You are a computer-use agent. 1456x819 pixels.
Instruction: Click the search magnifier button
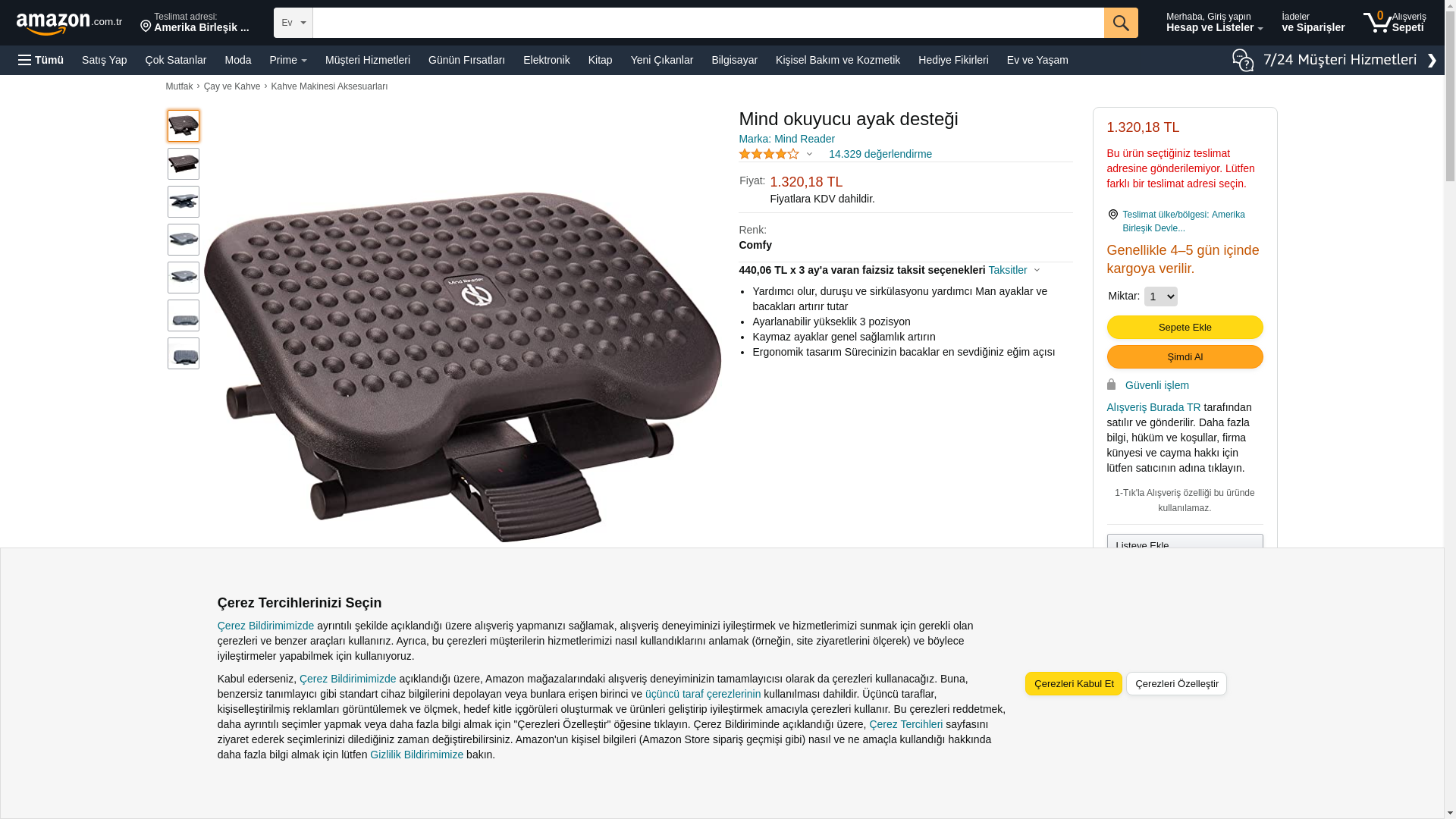(x=1121, y=23)
